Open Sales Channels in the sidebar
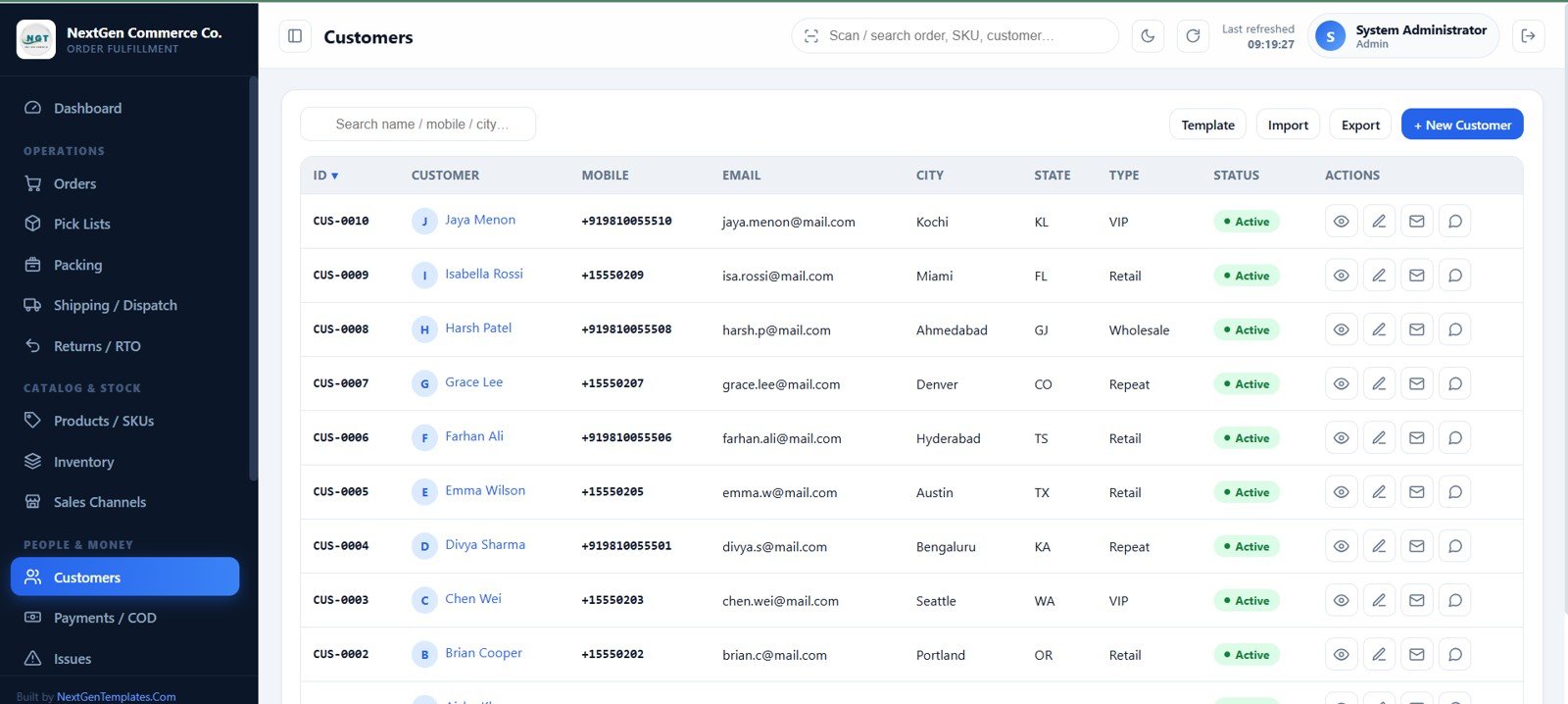Screen dimensions: 1568x704 tap(124, 502)
